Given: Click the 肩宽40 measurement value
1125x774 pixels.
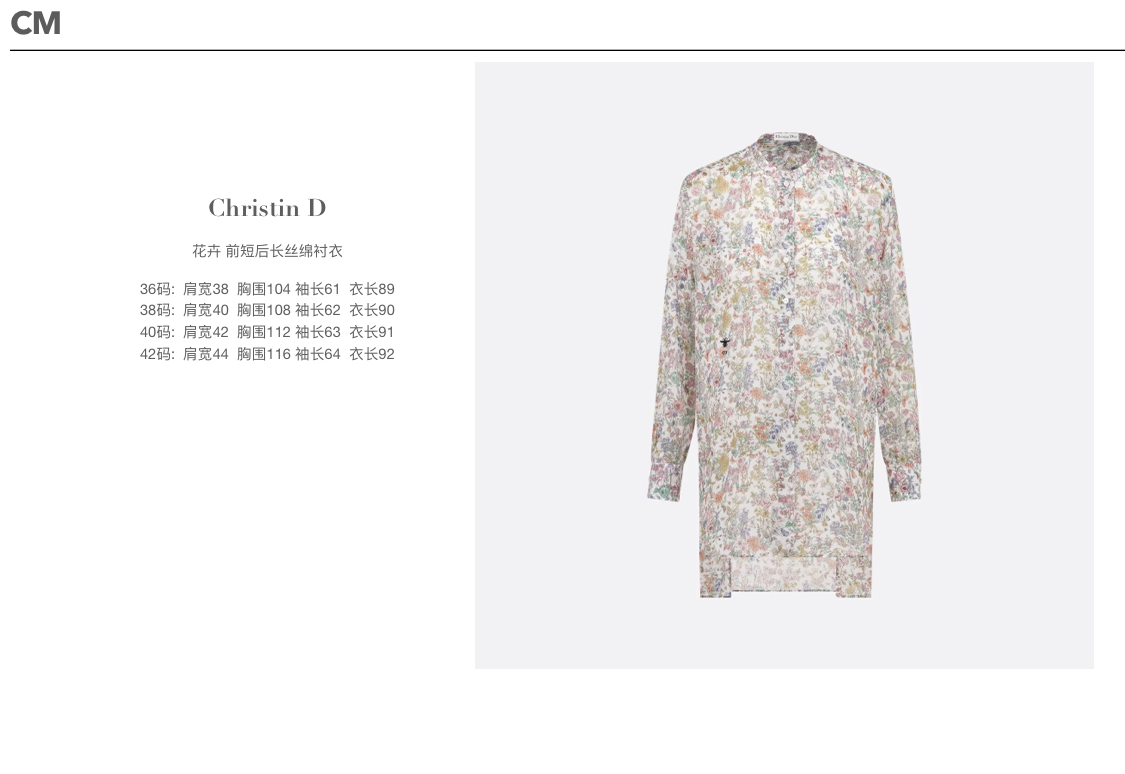Looking at the screenshot, I should pos(205,310).
